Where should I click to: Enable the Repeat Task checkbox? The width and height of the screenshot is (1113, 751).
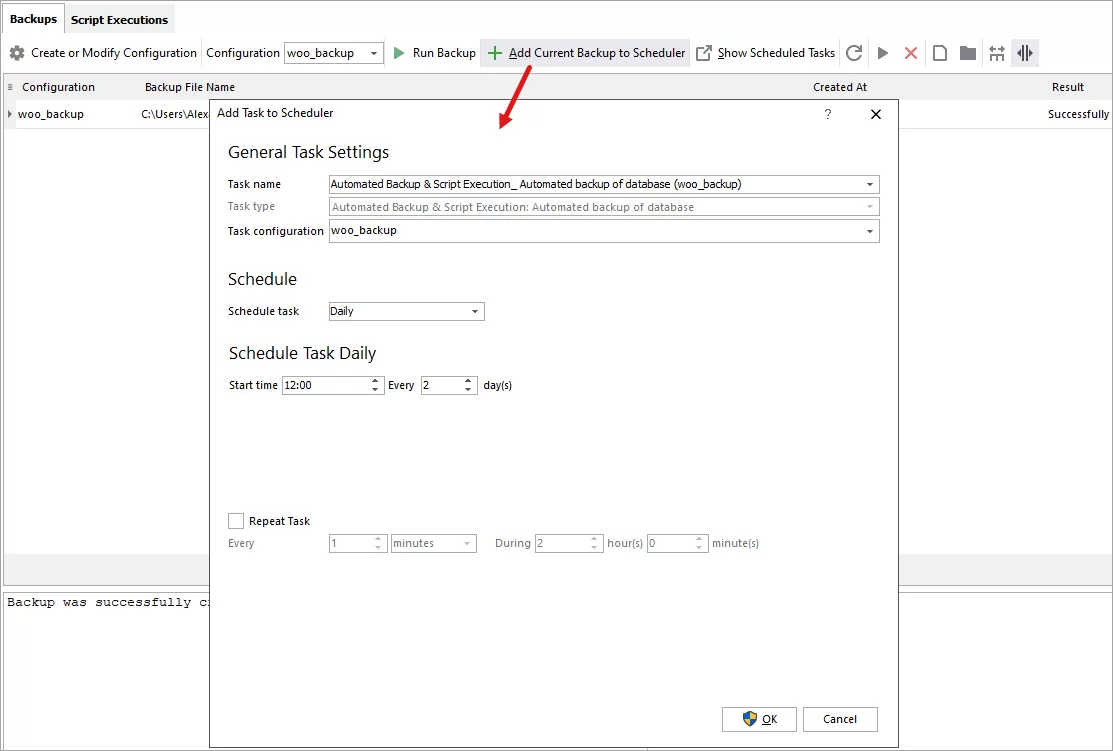[x=236, y=520]
